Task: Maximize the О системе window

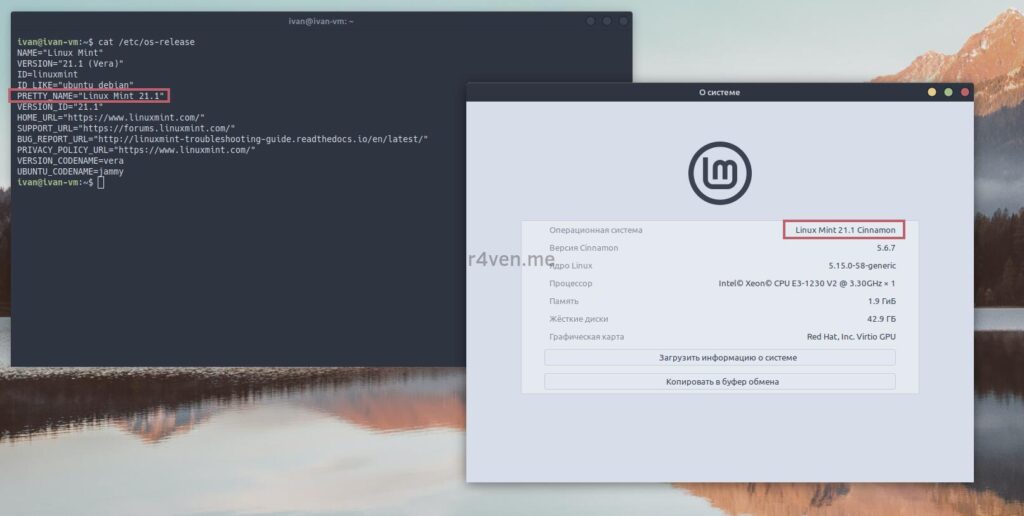Action: click(947, 92)
